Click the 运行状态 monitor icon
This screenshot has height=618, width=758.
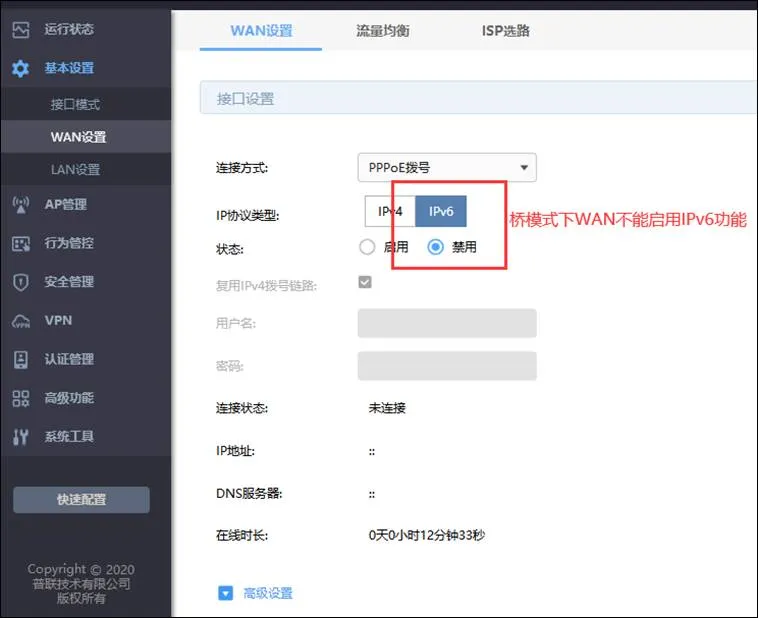pos(21,29)
